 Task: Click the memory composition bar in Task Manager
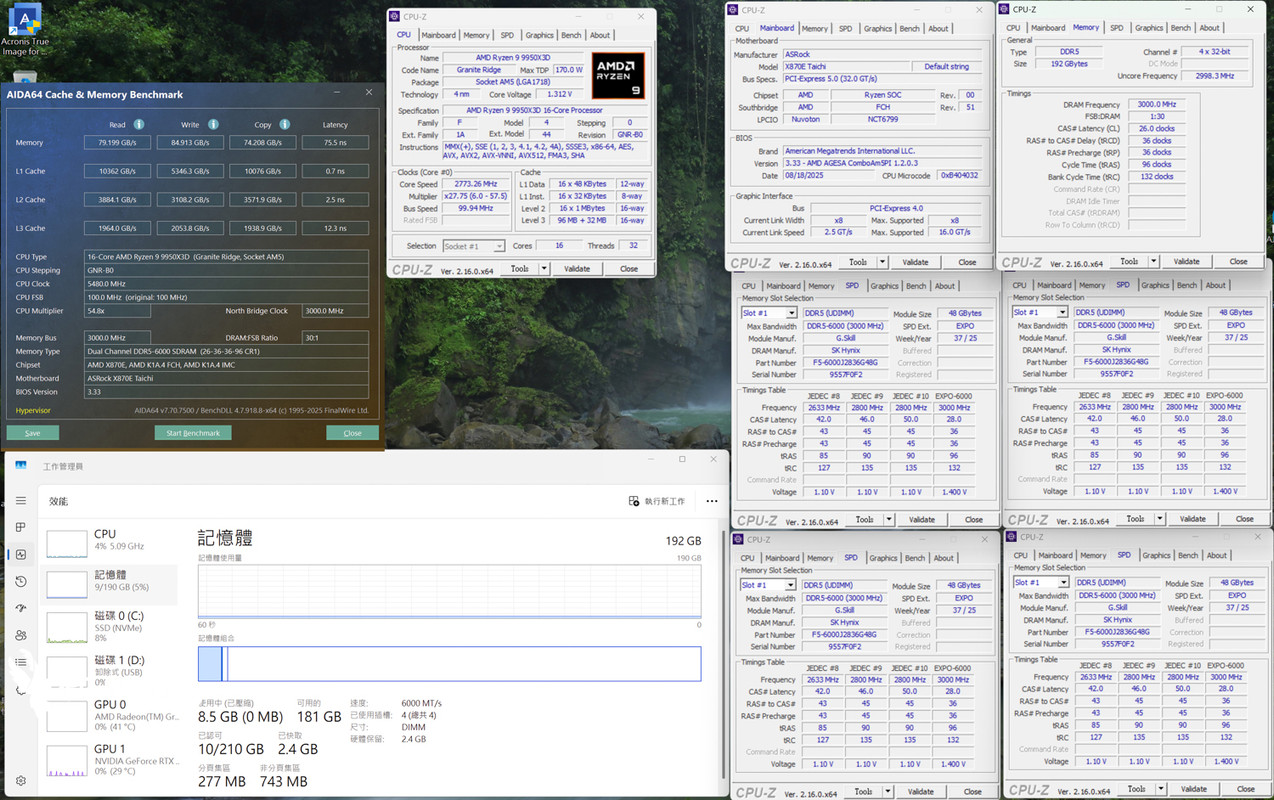click(x=449, y=664)
